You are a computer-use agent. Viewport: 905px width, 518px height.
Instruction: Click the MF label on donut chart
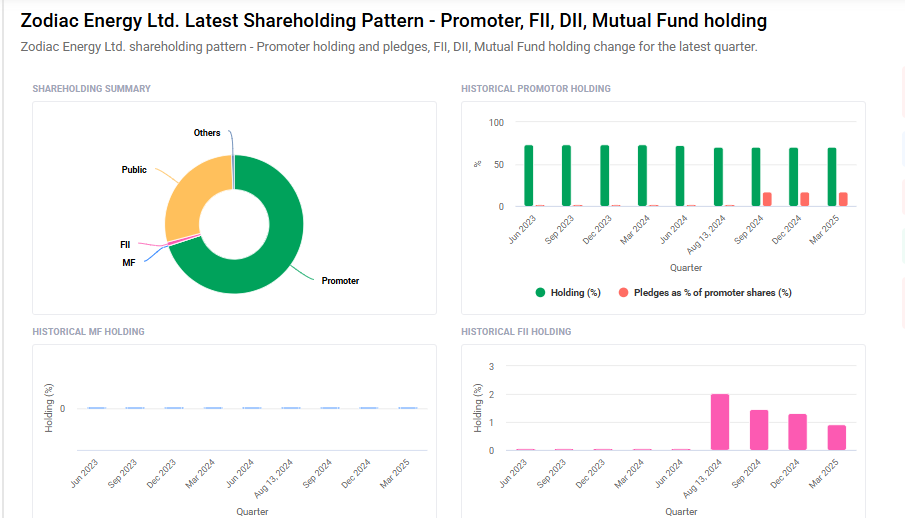(x=129, y=263)
